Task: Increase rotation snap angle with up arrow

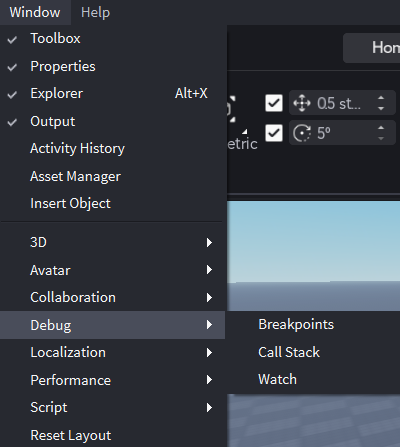Action: click(381, 128)
